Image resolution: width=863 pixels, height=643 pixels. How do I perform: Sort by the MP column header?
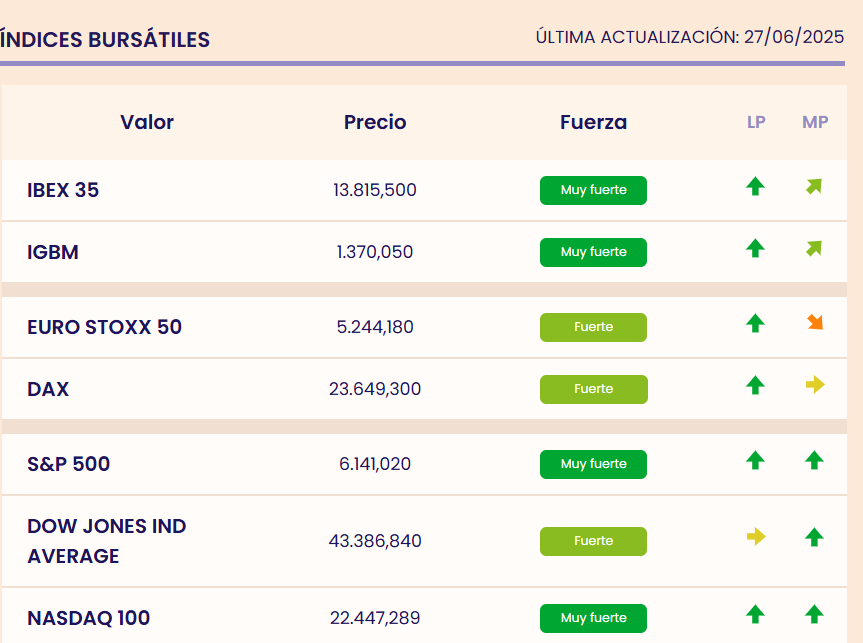click(815, 122)
